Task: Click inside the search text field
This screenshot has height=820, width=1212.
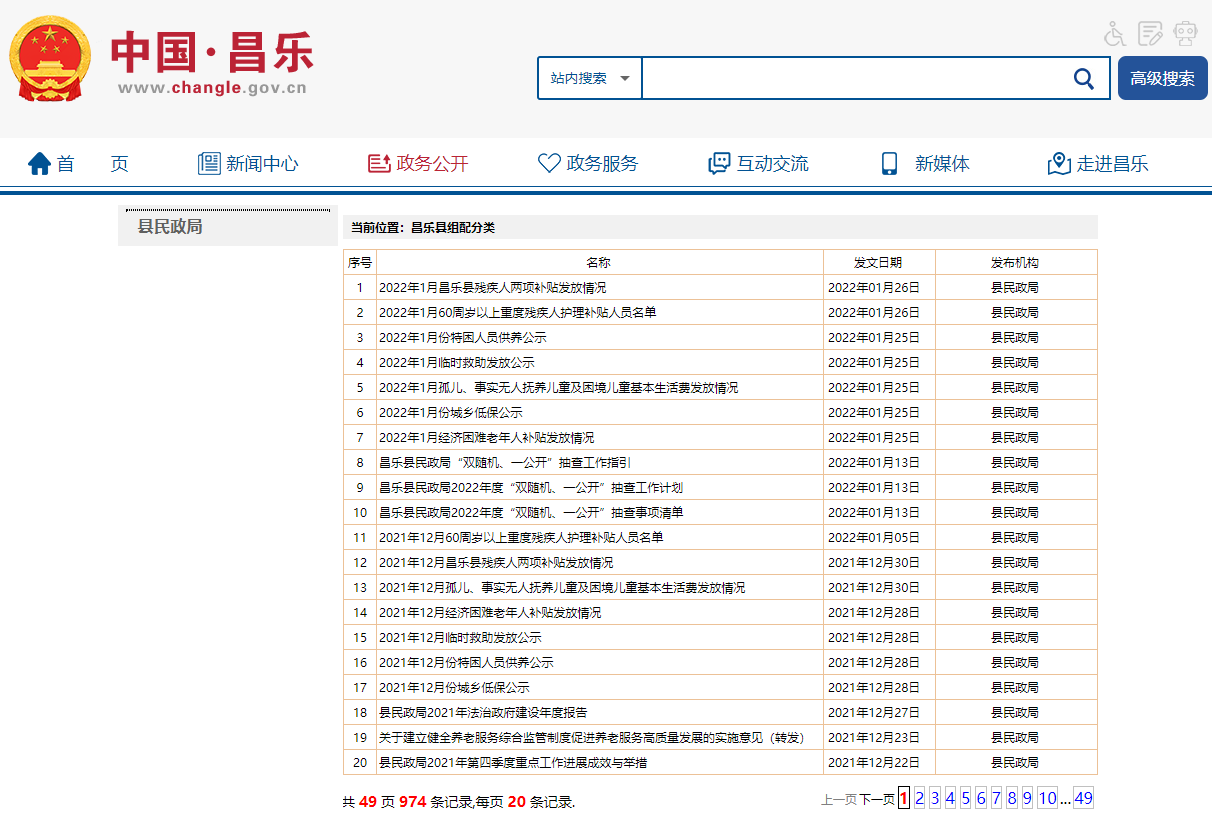Action: click(x=850, y=79)
